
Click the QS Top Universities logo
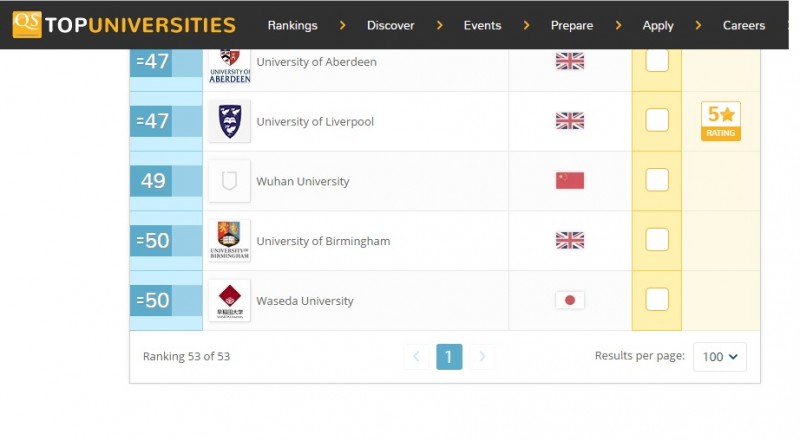124,25
